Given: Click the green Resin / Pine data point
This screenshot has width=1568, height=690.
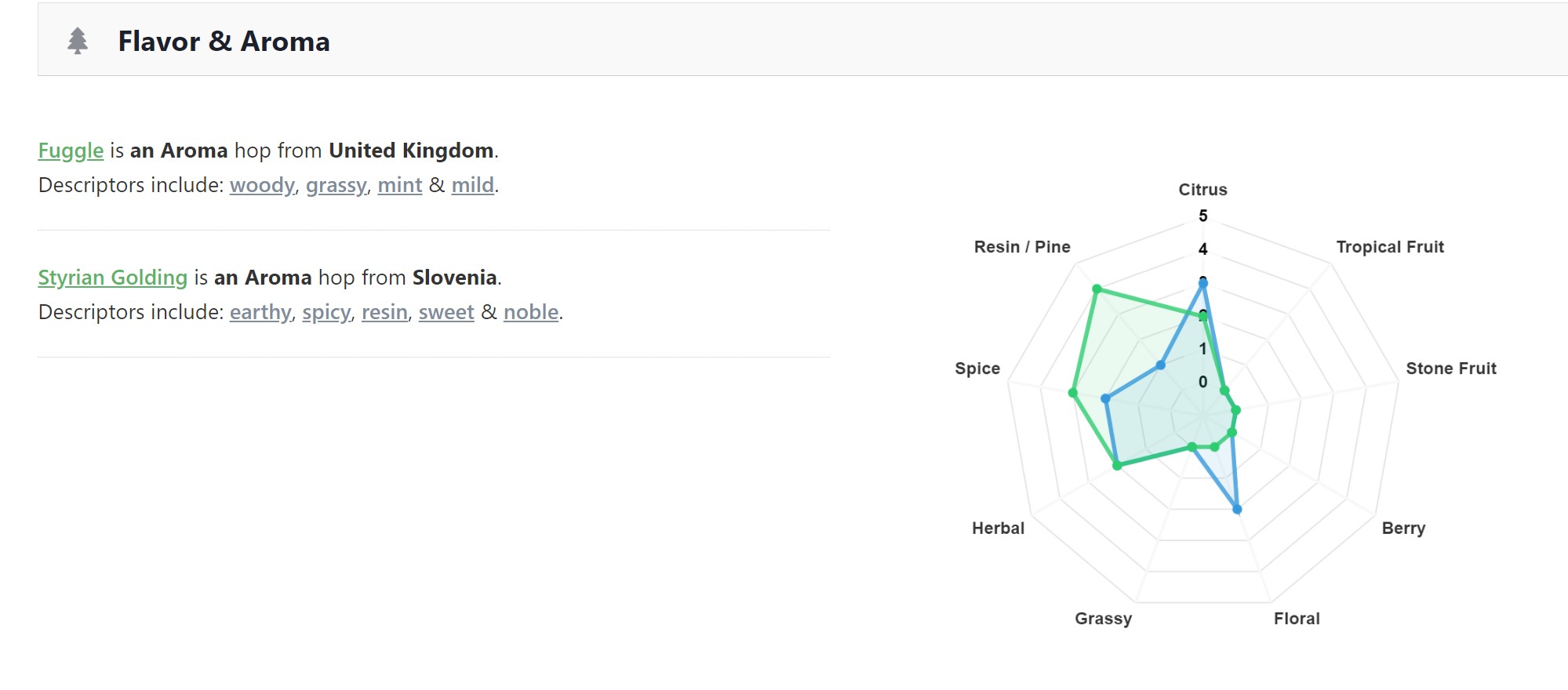Looking at the screenshot, I should point(1097,289).
